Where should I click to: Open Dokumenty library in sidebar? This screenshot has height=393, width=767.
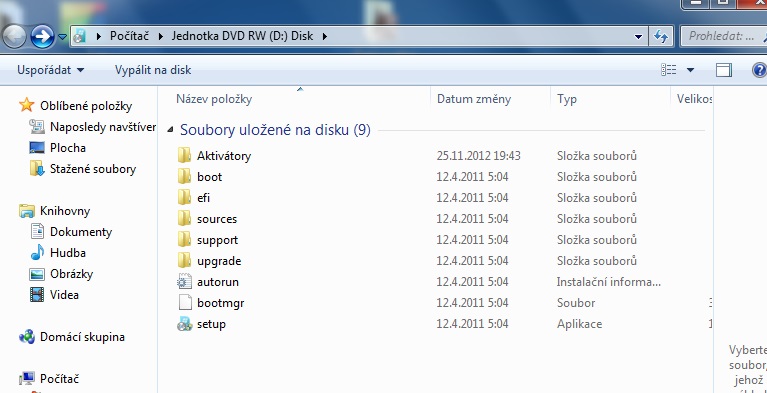click(81, 232)
